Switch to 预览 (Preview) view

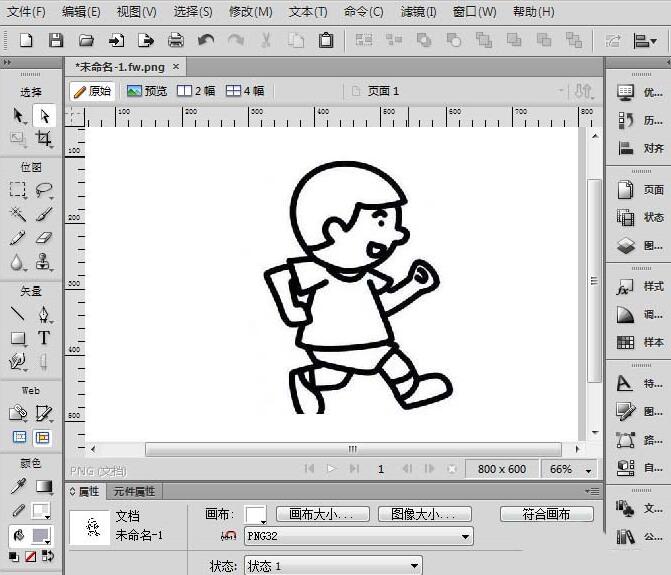[147, 91]
